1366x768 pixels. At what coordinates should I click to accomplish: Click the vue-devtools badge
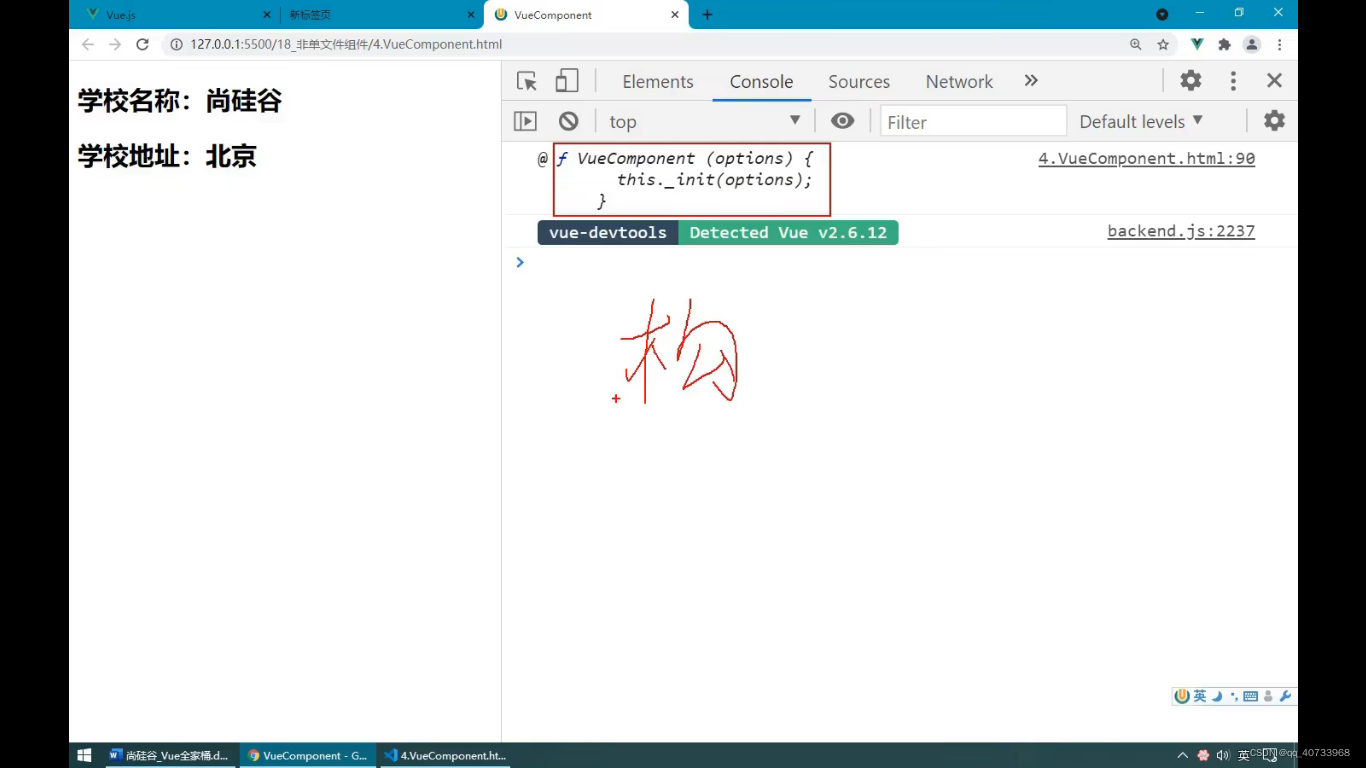(x=608, y=232)
